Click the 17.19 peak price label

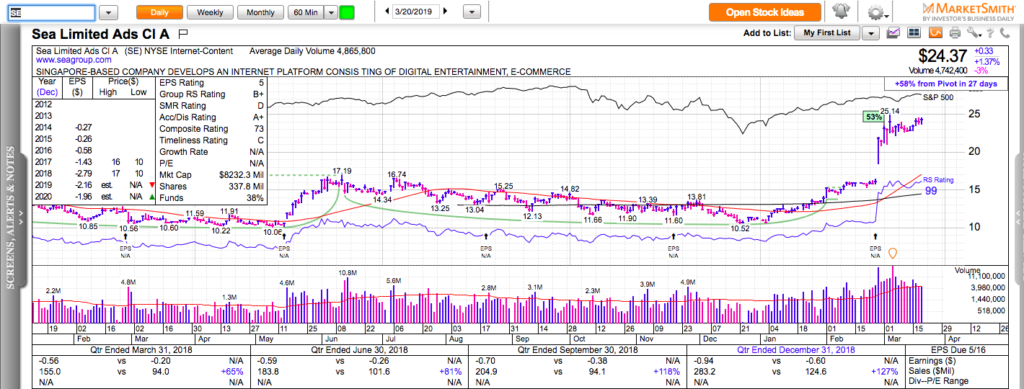342,170
